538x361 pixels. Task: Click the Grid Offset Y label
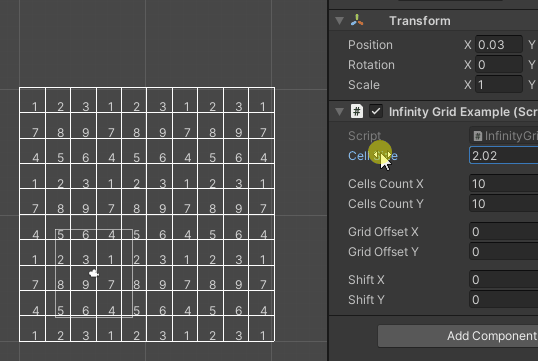coord(383,252)
